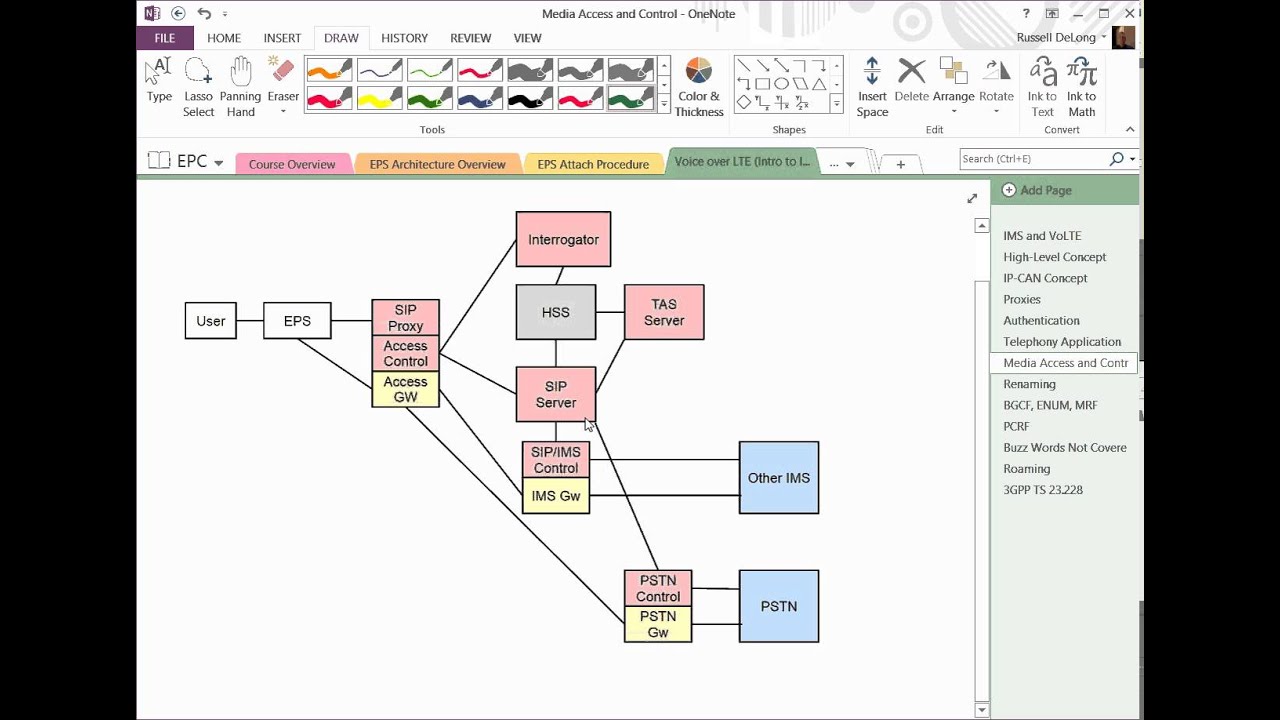Open the FILE menu

(165, 38)
